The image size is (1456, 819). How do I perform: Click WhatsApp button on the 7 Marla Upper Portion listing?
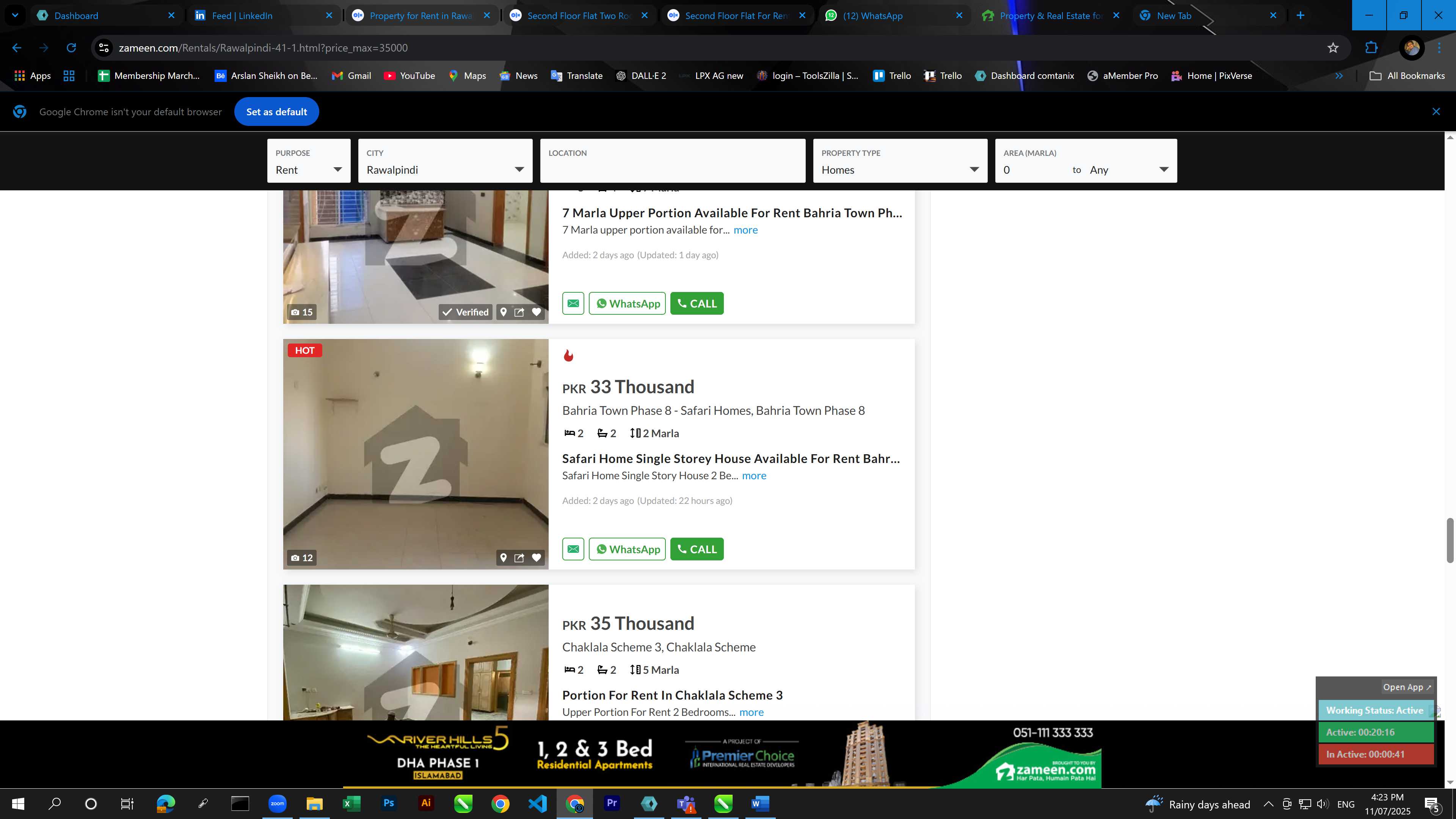pyautogui.click(x=627, y=303)
